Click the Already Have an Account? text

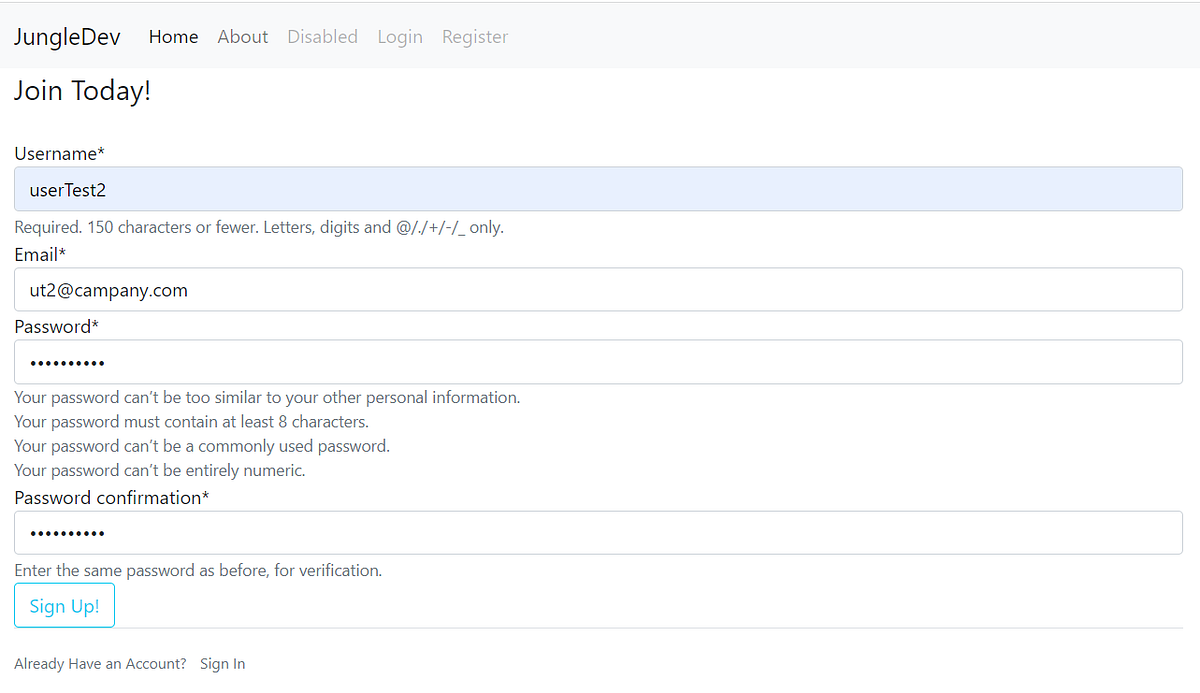(x=99, y=663)
